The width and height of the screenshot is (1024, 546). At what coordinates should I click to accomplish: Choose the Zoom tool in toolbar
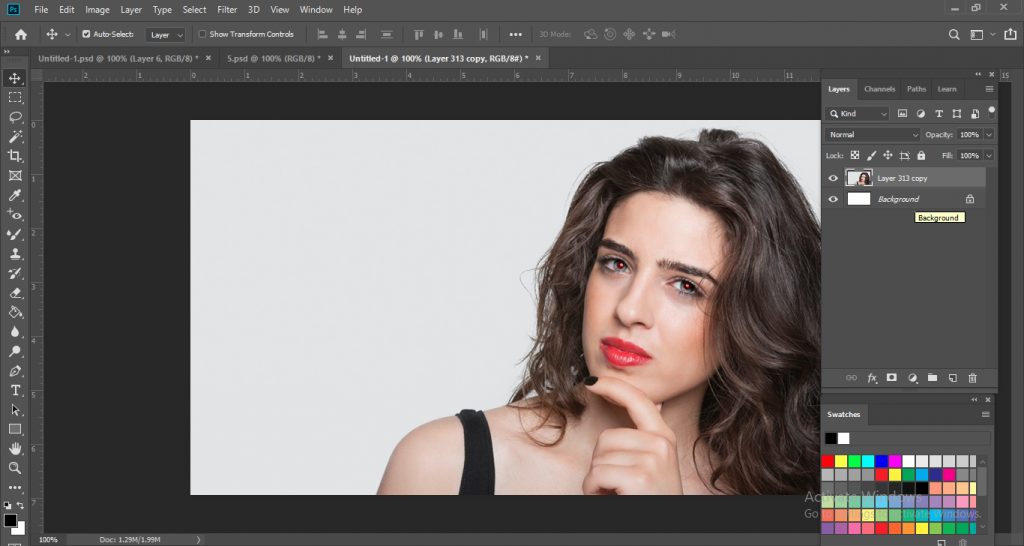pos(15,468)
